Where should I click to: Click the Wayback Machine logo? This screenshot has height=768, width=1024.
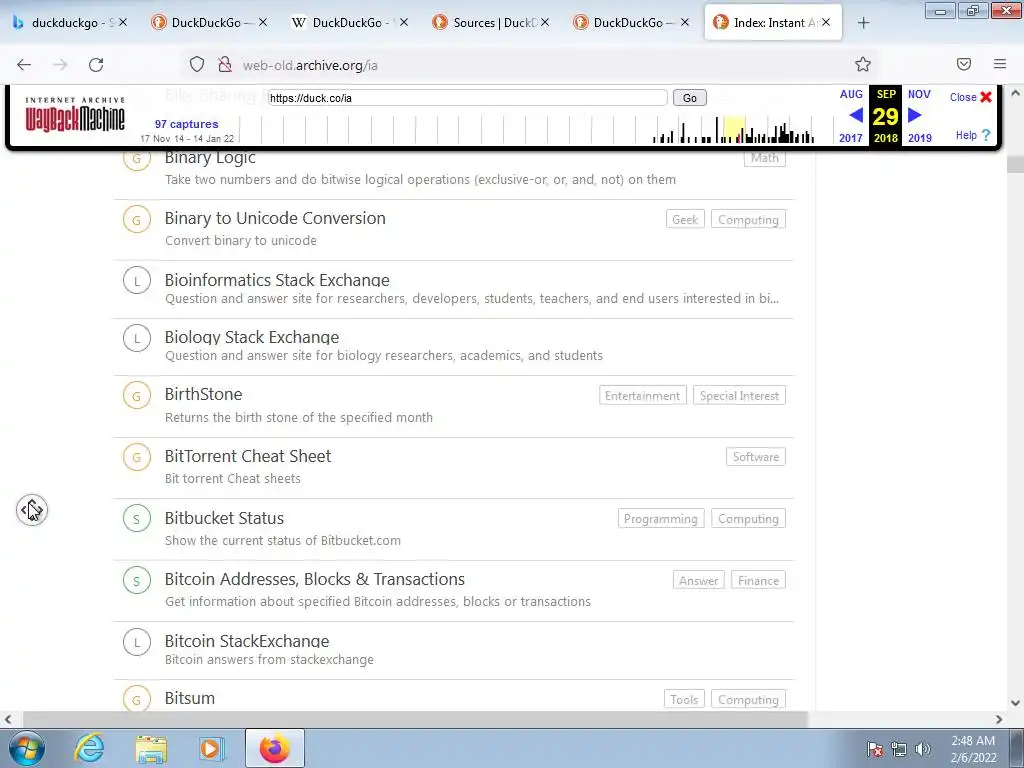(74, 114)
